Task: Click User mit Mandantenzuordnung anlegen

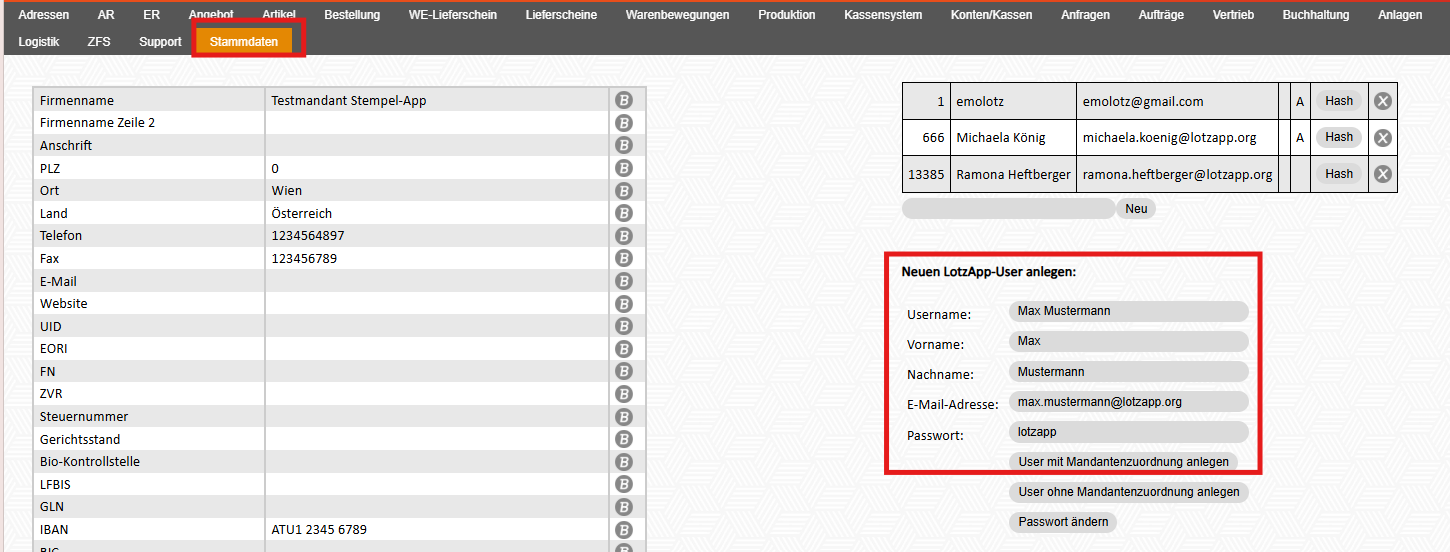Action: pyautogui.click(x=1123, y=462)
